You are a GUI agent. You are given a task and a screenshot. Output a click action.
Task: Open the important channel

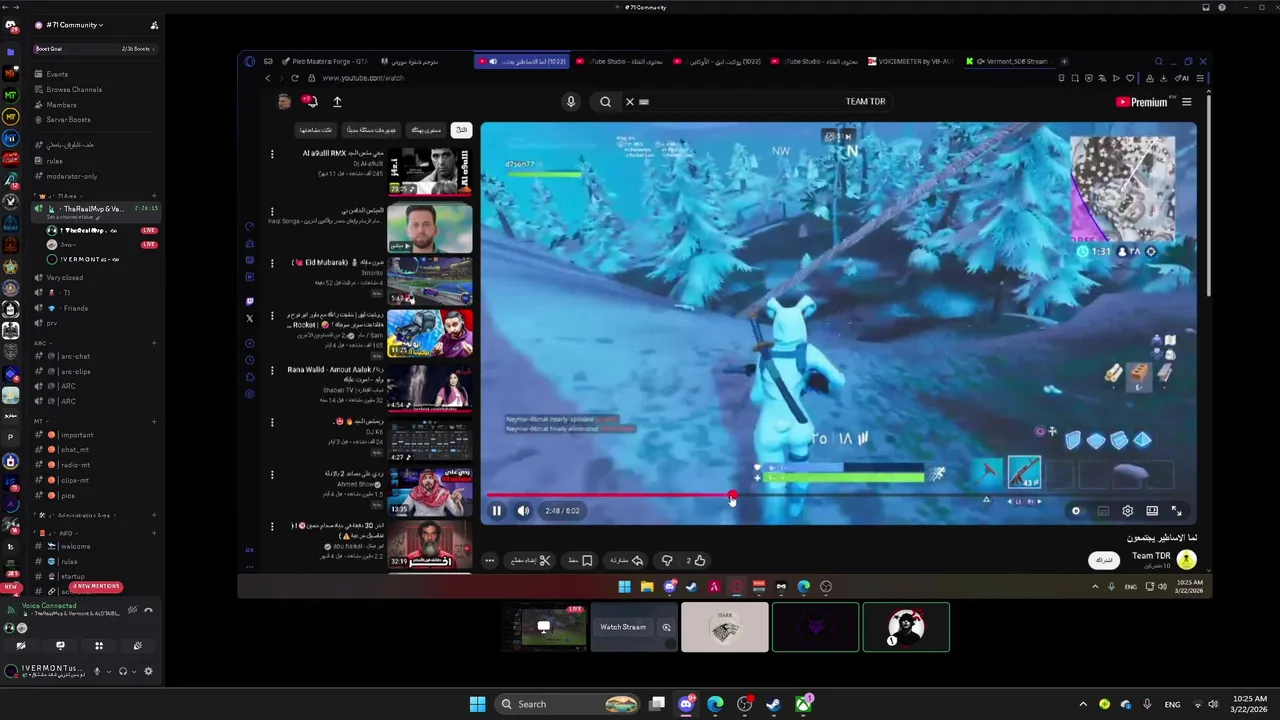click(95, 435)
